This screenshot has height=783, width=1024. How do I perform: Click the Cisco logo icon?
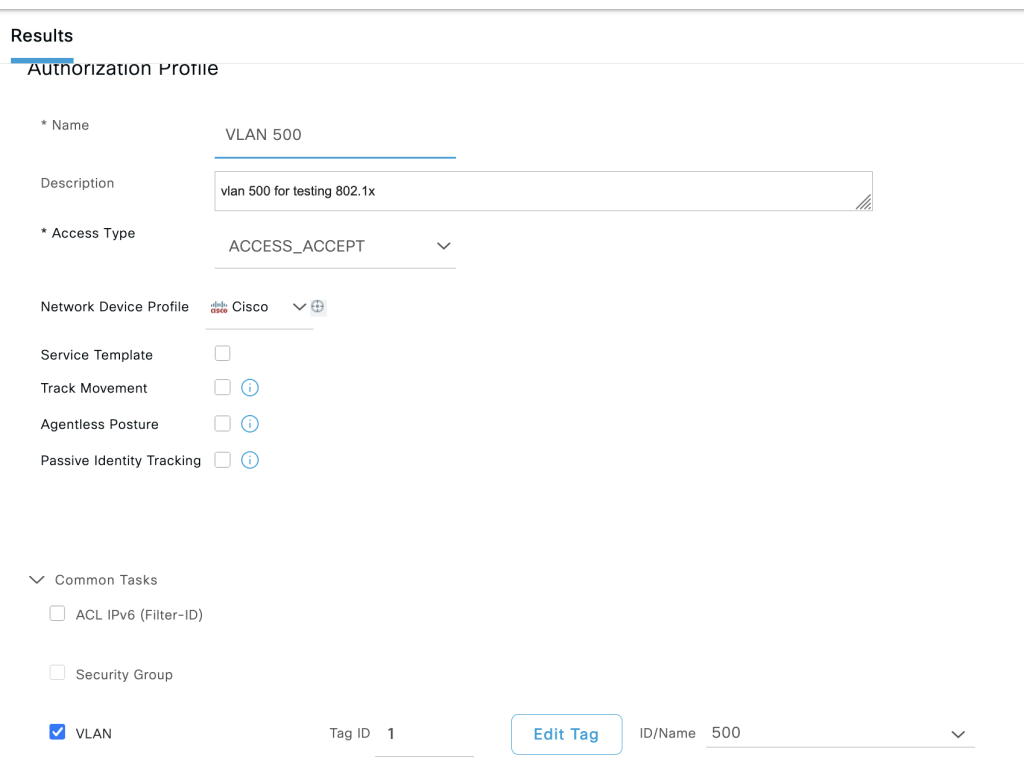tap(219, 307)
